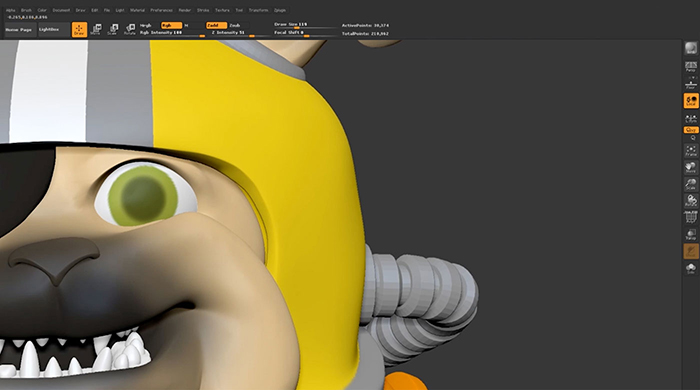Click the right-shelf Scale view icon

(x=691, y=184)
